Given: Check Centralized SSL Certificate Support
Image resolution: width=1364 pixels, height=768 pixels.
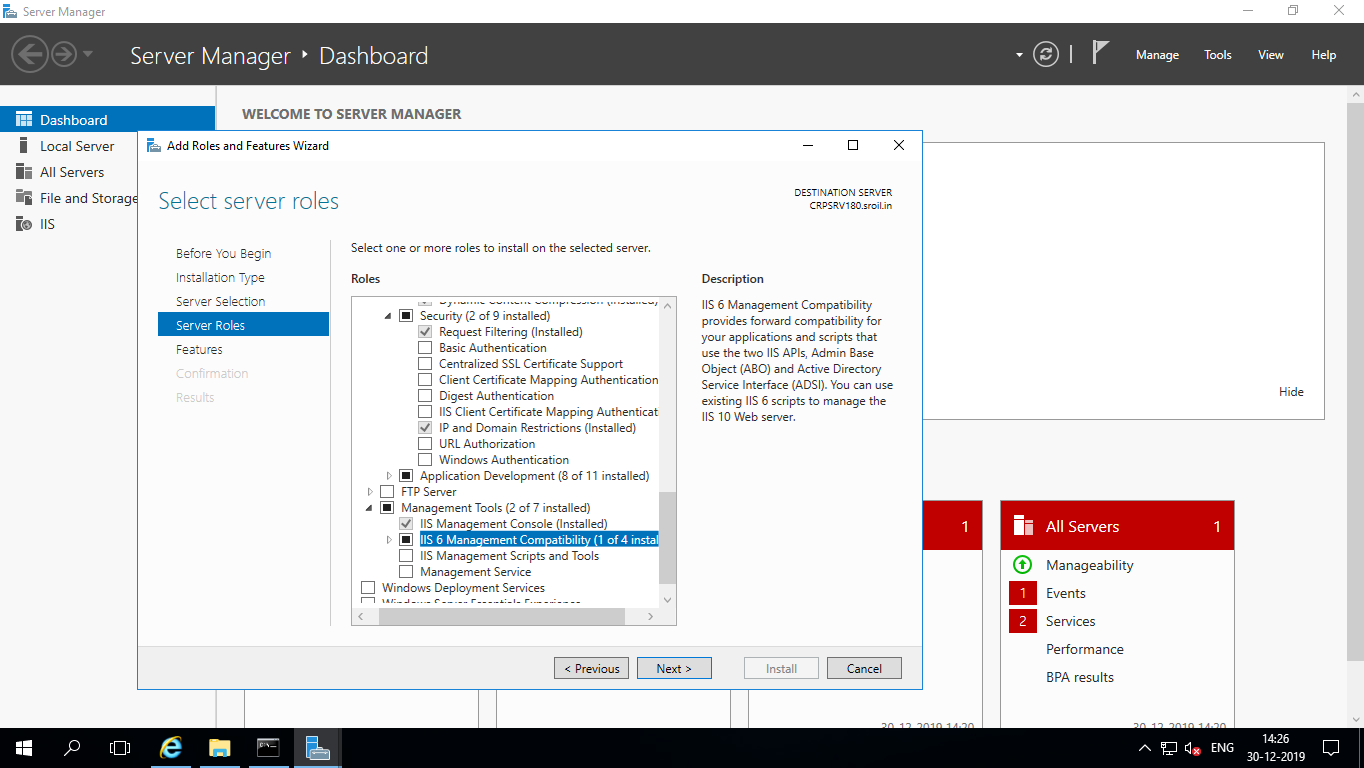Looking at the screenshot, I should 425,364.
